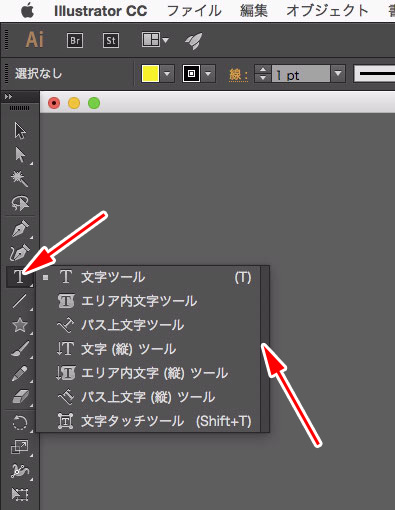Open the fill color dropdown arrow
This screenshot has height=510, width=395.
[x=167, y=73]
